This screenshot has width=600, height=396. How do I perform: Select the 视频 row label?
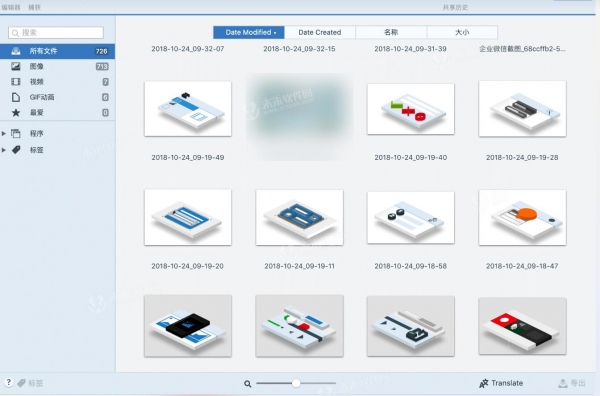(x=36, y=81)
